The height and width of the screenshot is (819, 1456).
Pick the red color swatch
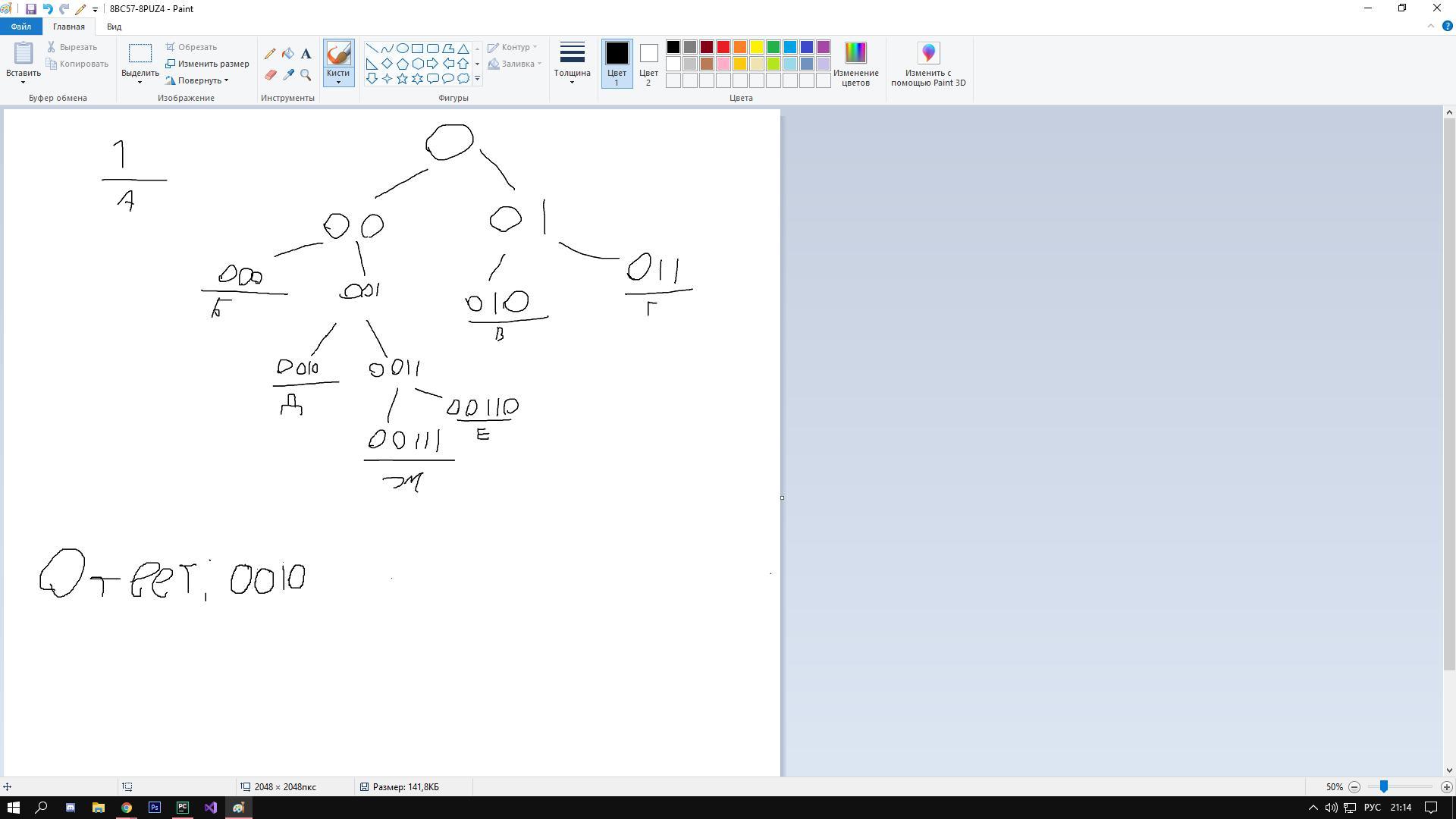pyautogui.click(x=723, y=47)
